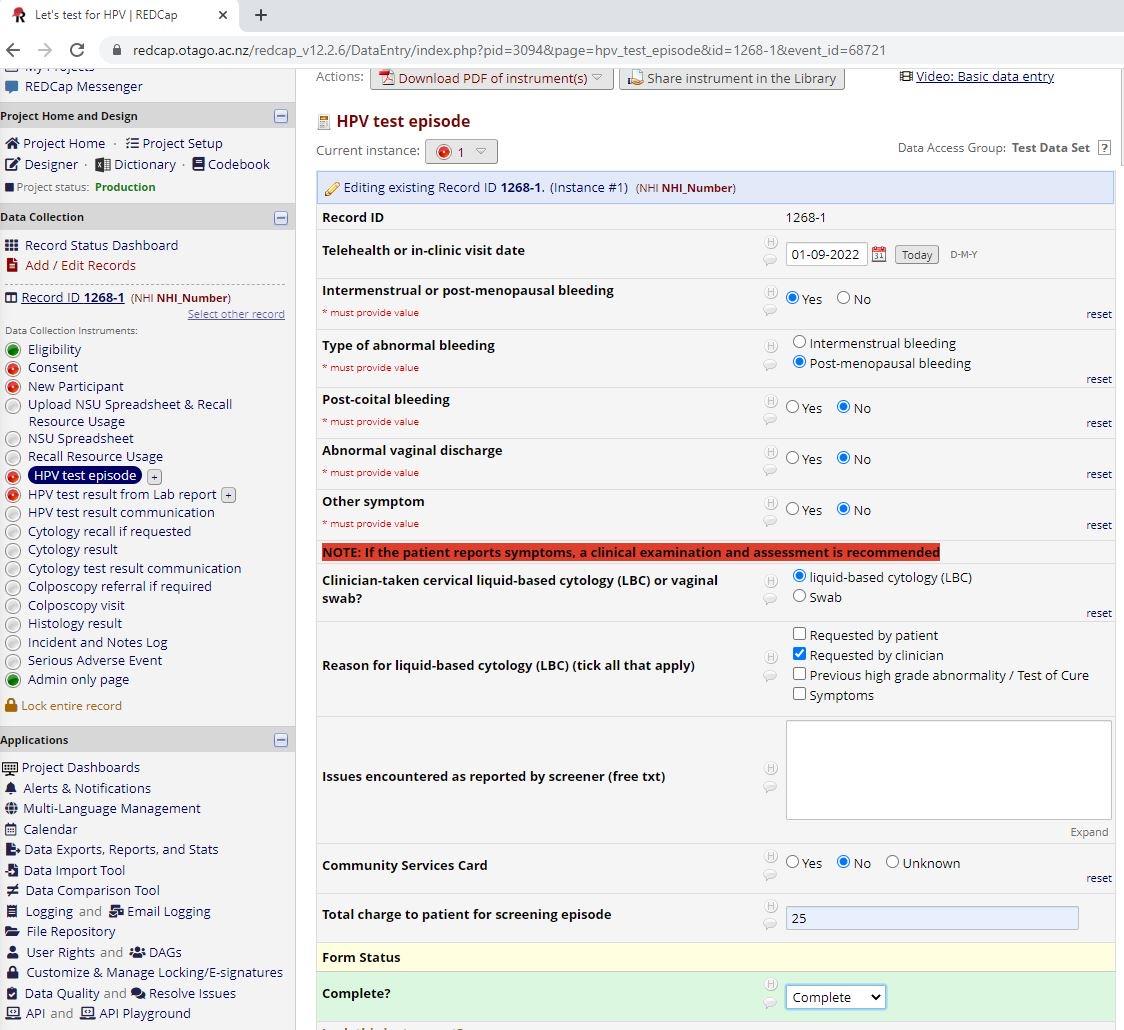Collapse the Applications section
1124x1030 pixels.
click(281, 740)
